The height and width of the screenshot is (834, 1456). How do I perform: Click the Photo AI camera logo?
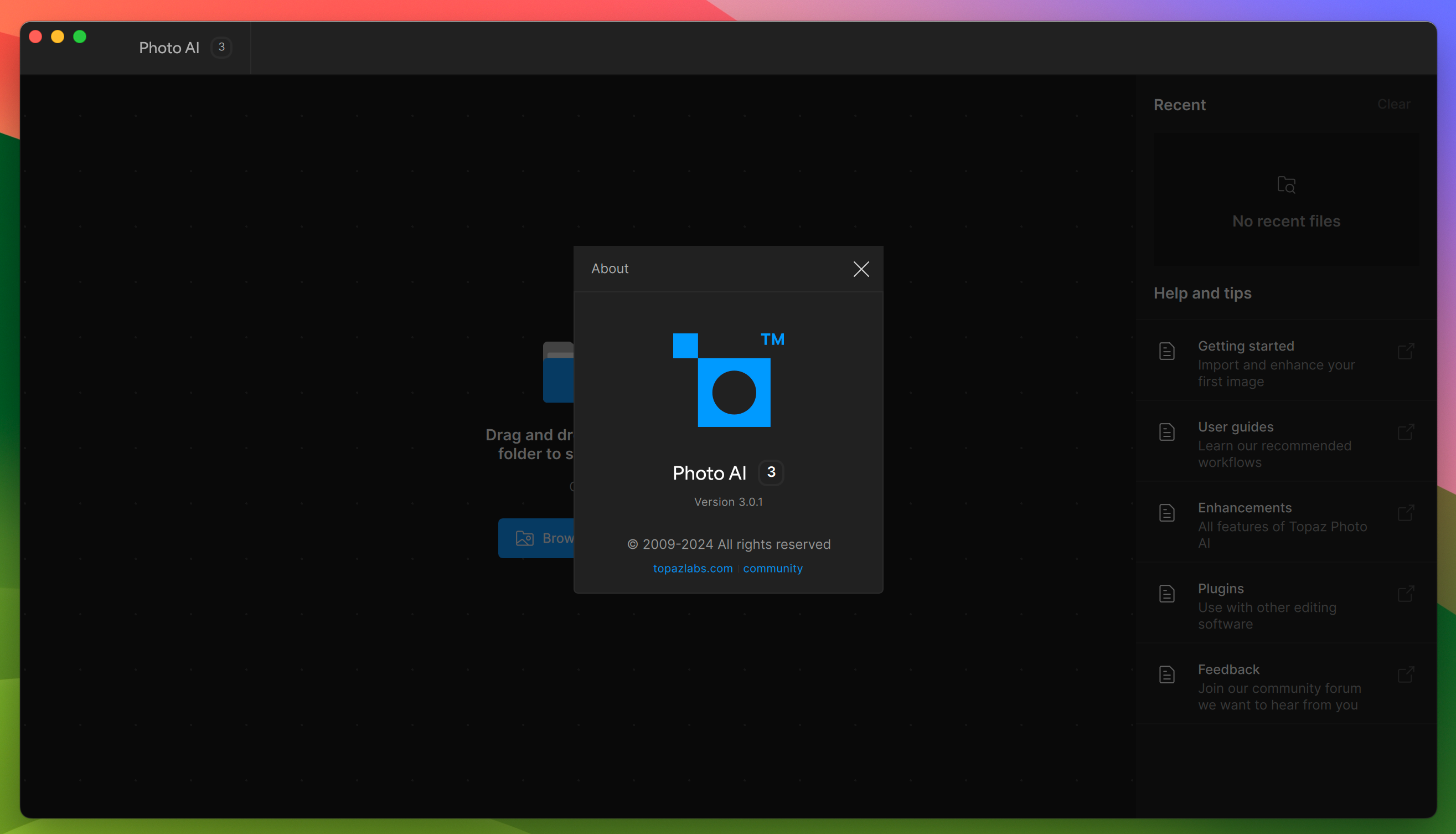(x=729, y=380)
